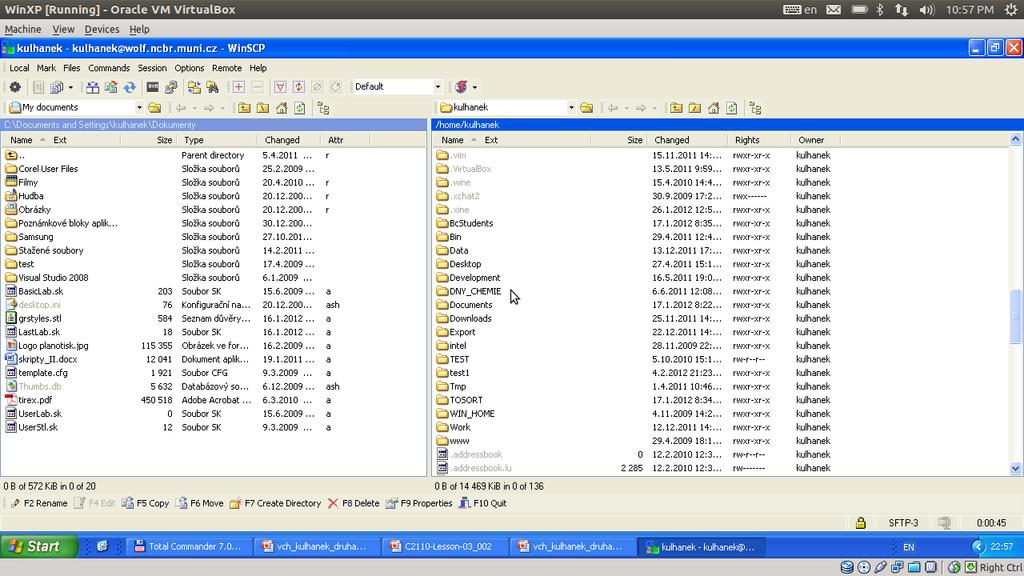This screenshot has height=576, width=1024.
Task: Go to local home directory icon
Action: [x=281, y=108]
